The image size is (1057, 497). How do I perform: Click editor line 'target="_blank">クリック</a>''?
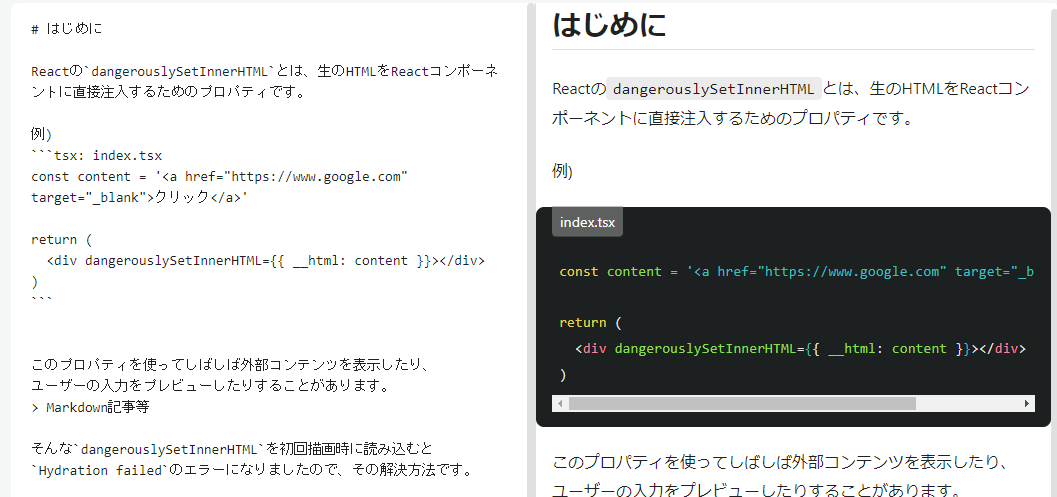[x=140, y=198]
